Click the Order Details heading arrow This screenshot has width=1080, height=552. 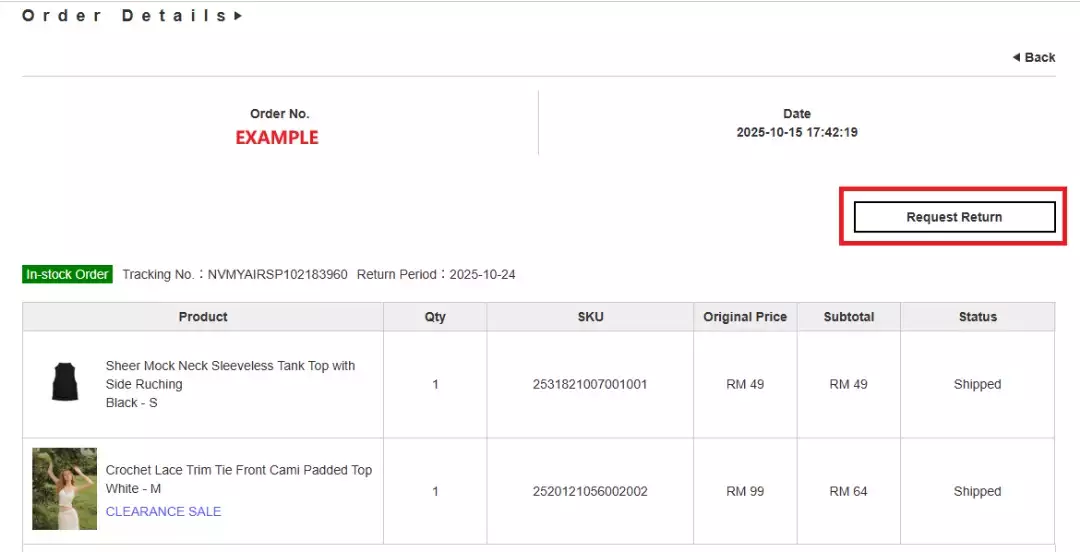point(238,16)
